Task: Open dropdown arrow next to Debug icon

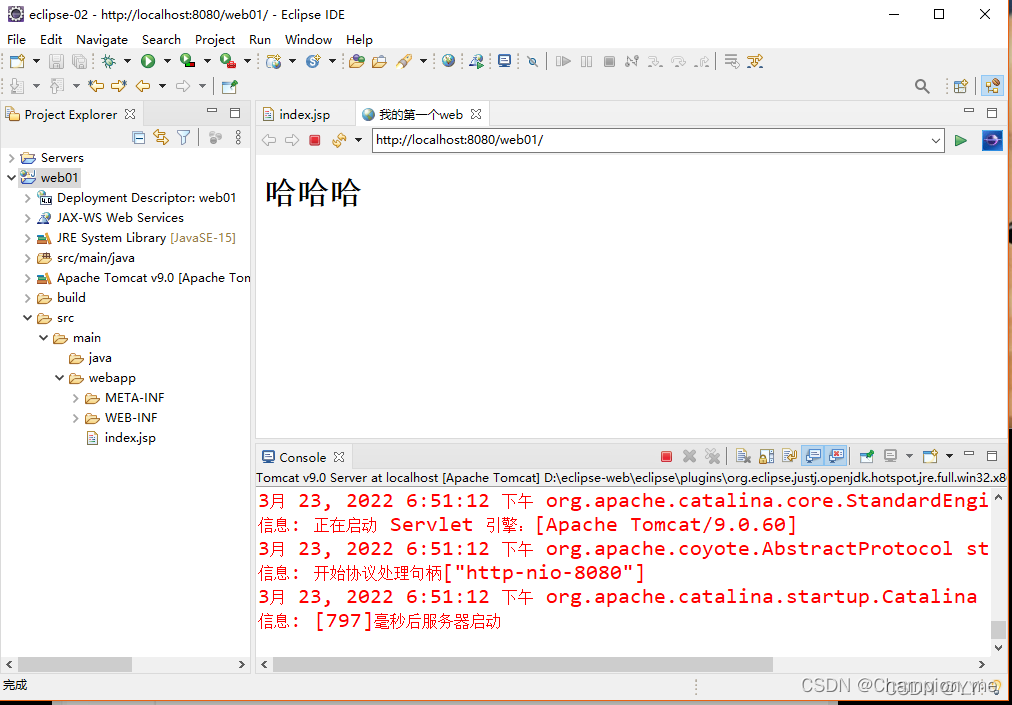Action: [x=127, y=61]
